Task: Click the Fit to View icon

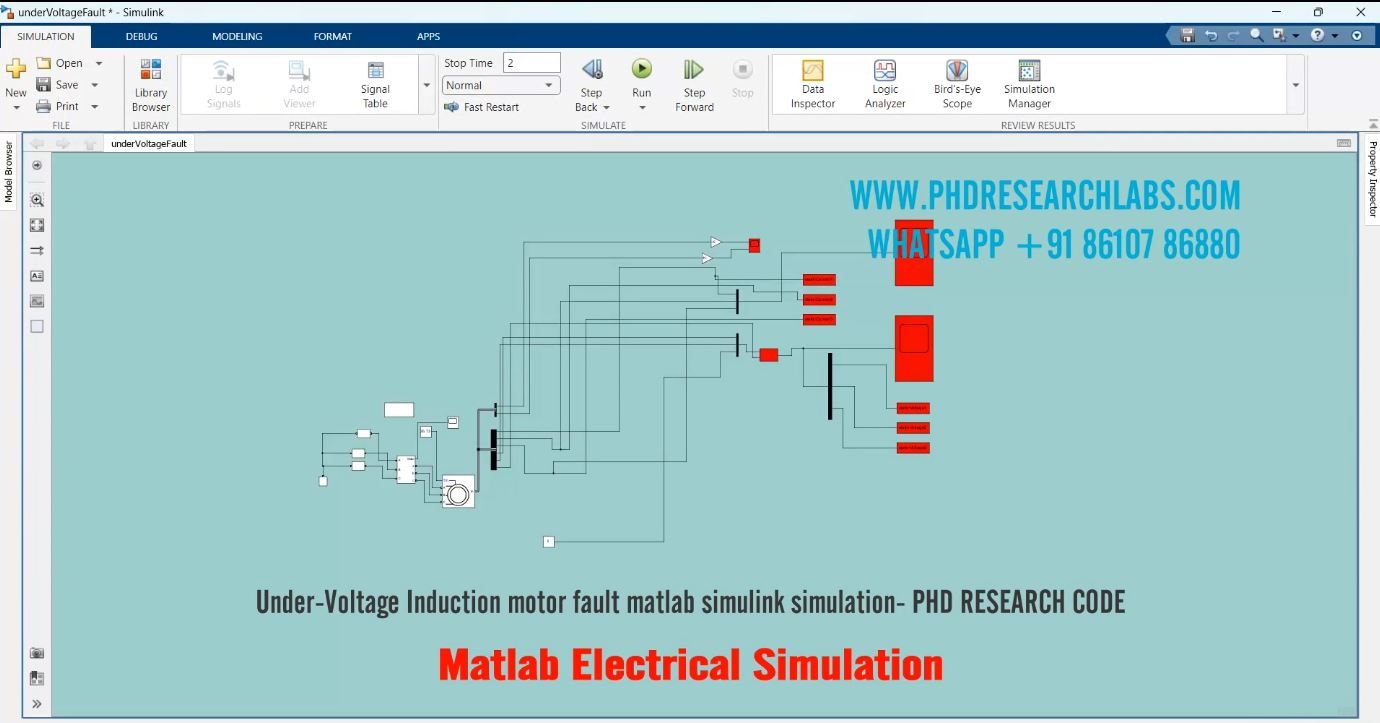Action: pyautogui.click(x=37, y=225)
